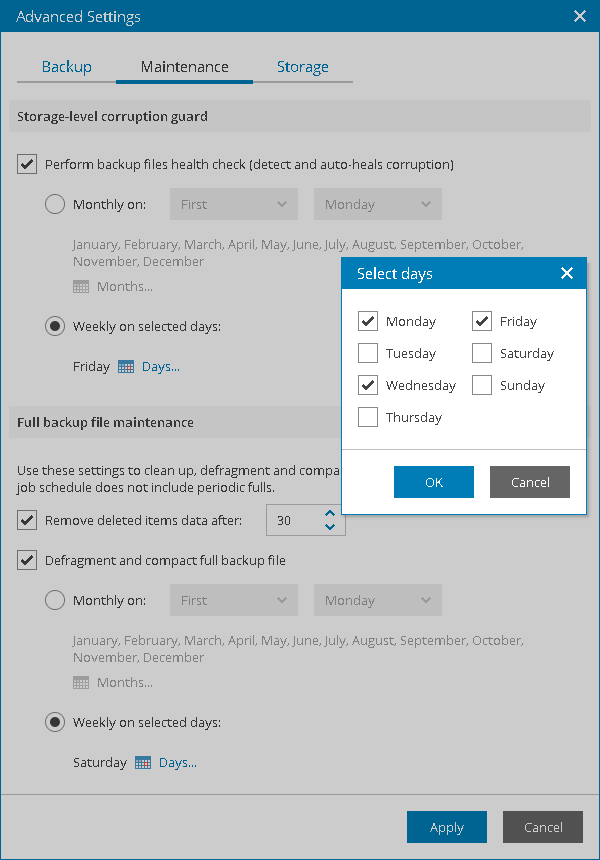The width and height of the screenshot is (600, 860).
Task: Switch to the Backup tab
Action: tap(67, 67)
